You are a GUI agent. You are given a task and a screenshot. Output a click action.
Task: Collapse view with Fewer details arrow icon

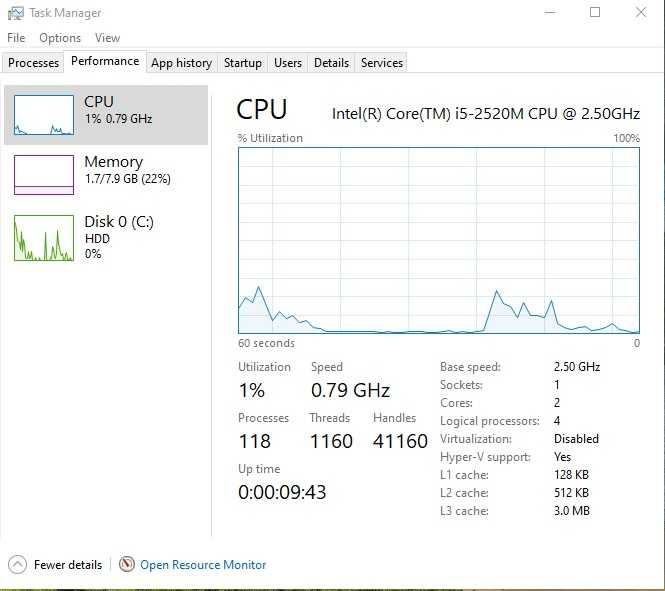point(17,564)
